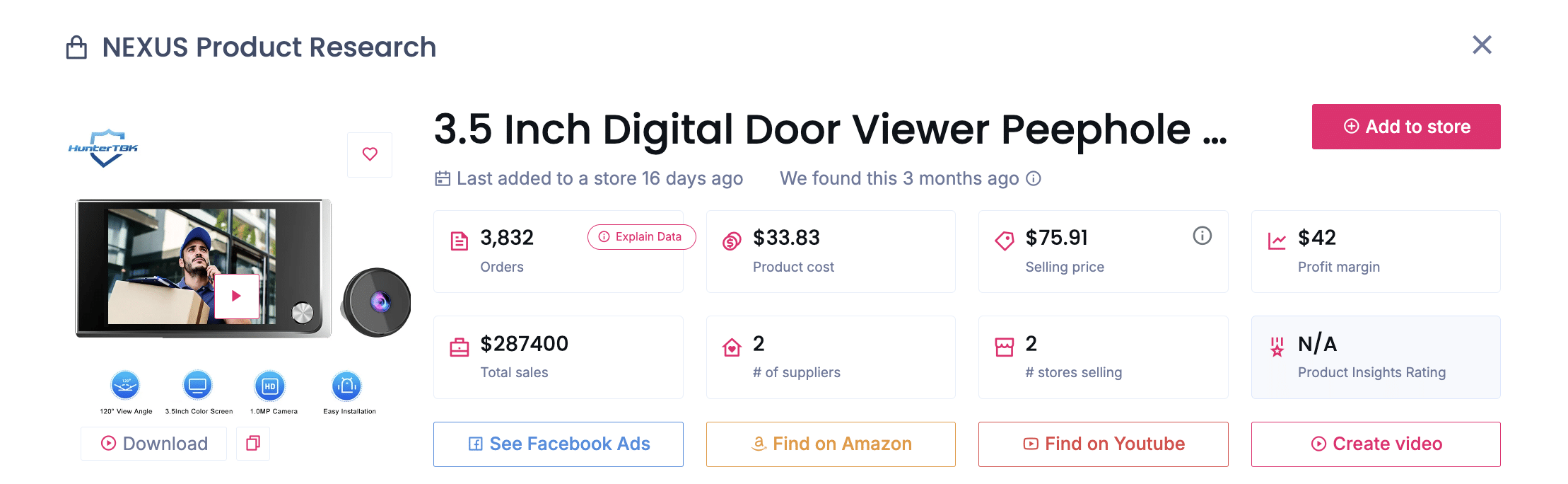Click the orders document icon
The width and height of the screenshot is (1568, 484).
pos(460,241)
